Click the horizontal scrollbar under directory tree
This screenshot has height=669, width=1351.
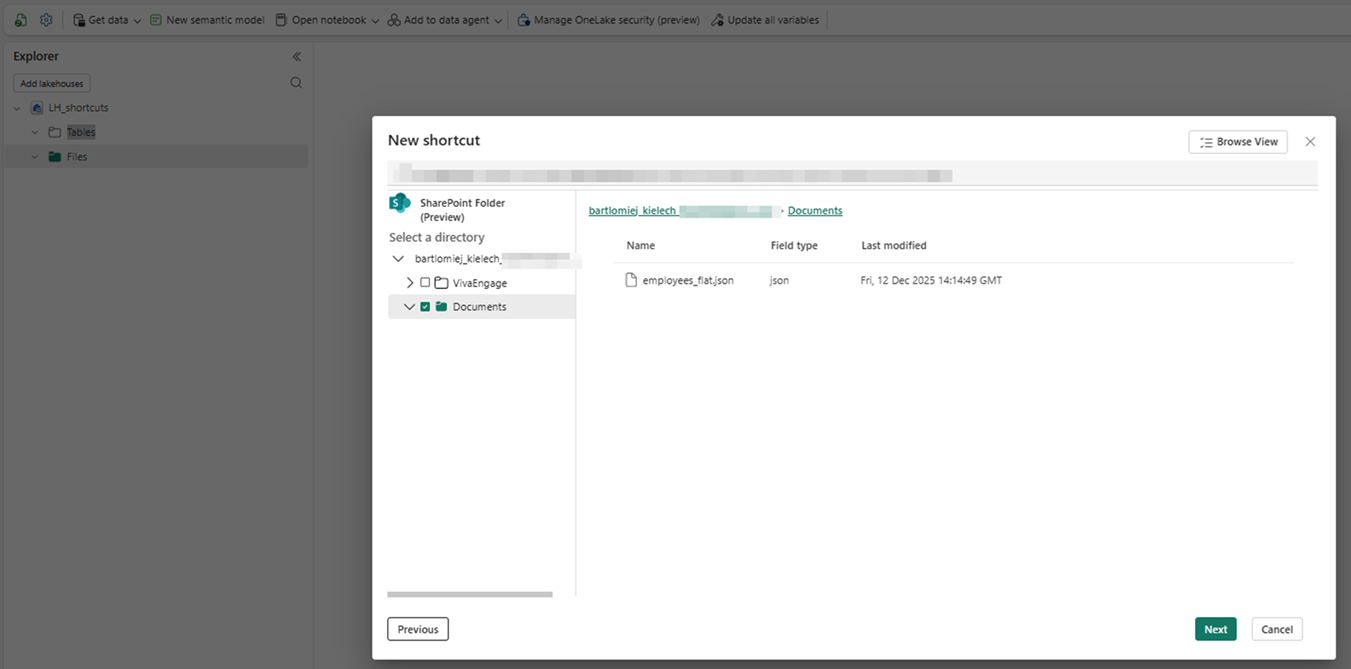(469, 594)
